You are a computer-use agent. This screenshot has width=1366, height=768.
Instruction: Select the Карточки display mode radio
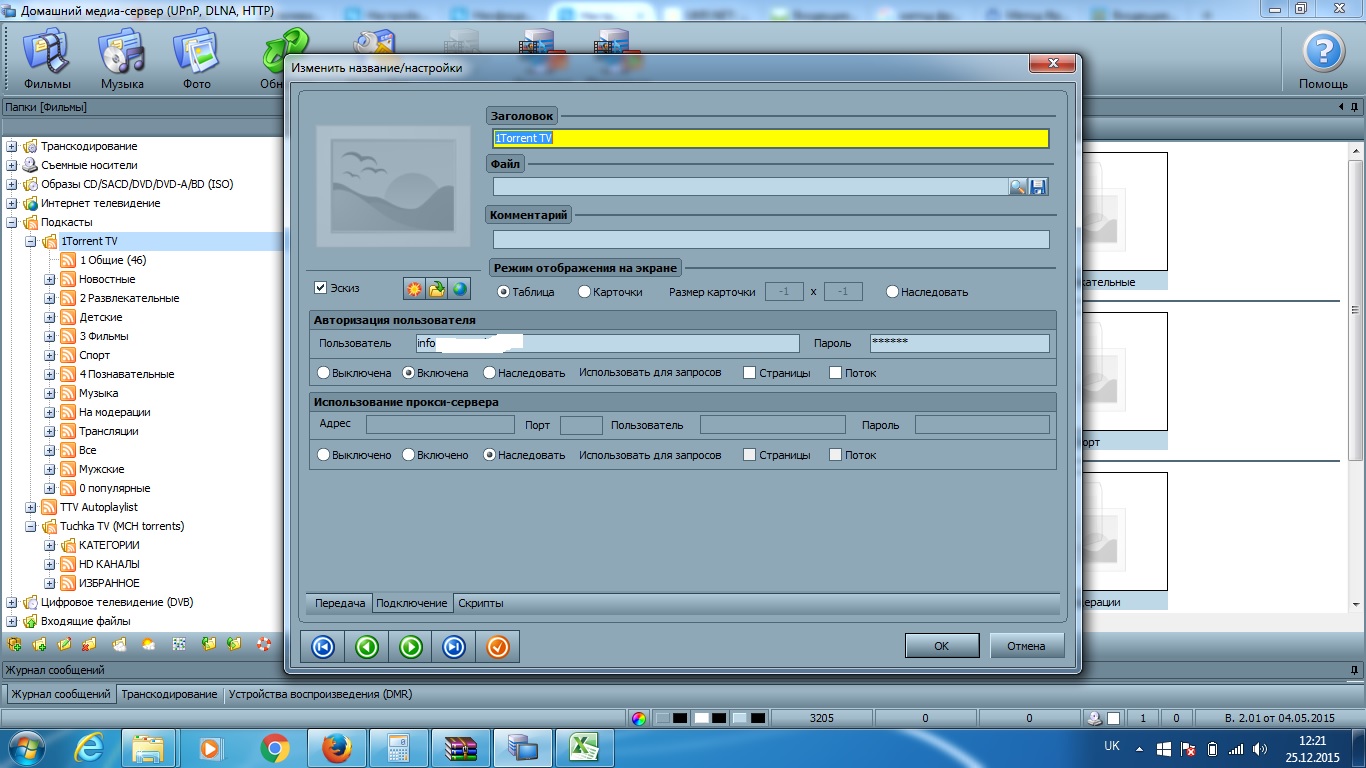pyautogui.click(x=585, y=292)
